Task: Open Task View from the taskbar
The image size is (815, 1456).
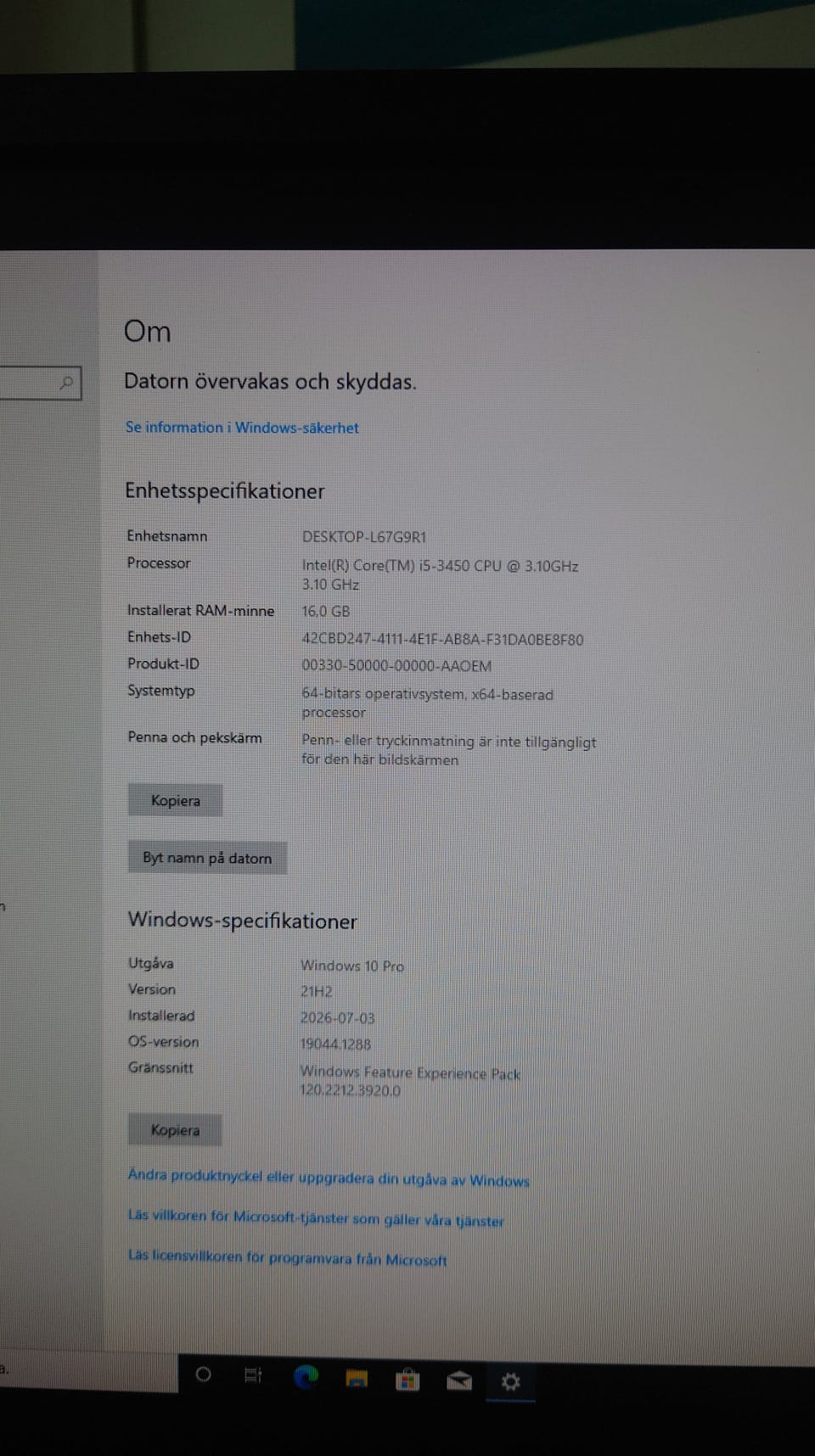Action: (x=253, y=1375)
